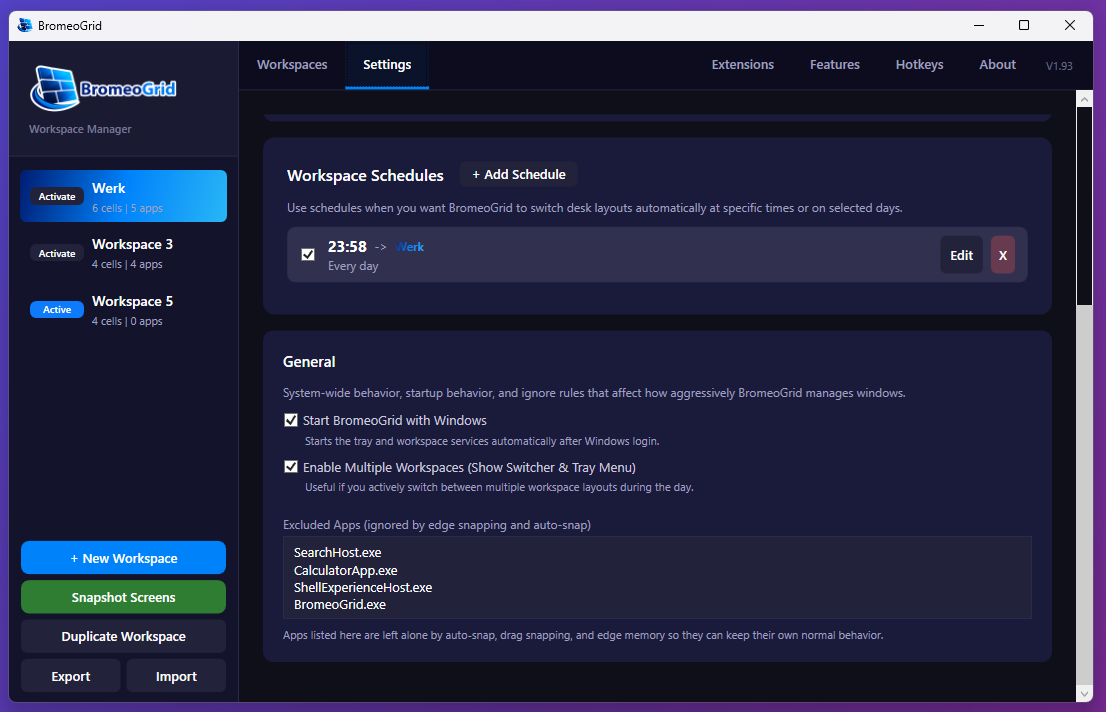This screenshot has height=712, width=1106.
Task: Click the BromeoGrid title bar app icon
Action: (x=25, y=25)
